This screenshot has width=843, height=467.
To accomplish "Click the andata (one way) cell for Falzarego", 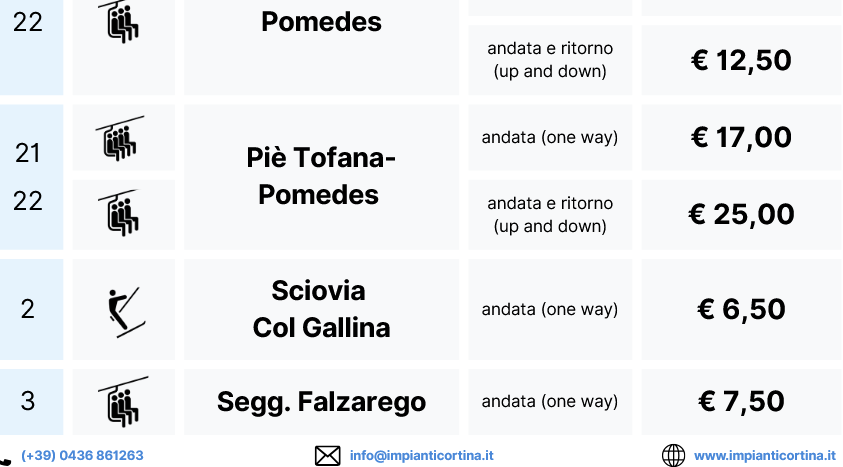I will tap(549, 402).
